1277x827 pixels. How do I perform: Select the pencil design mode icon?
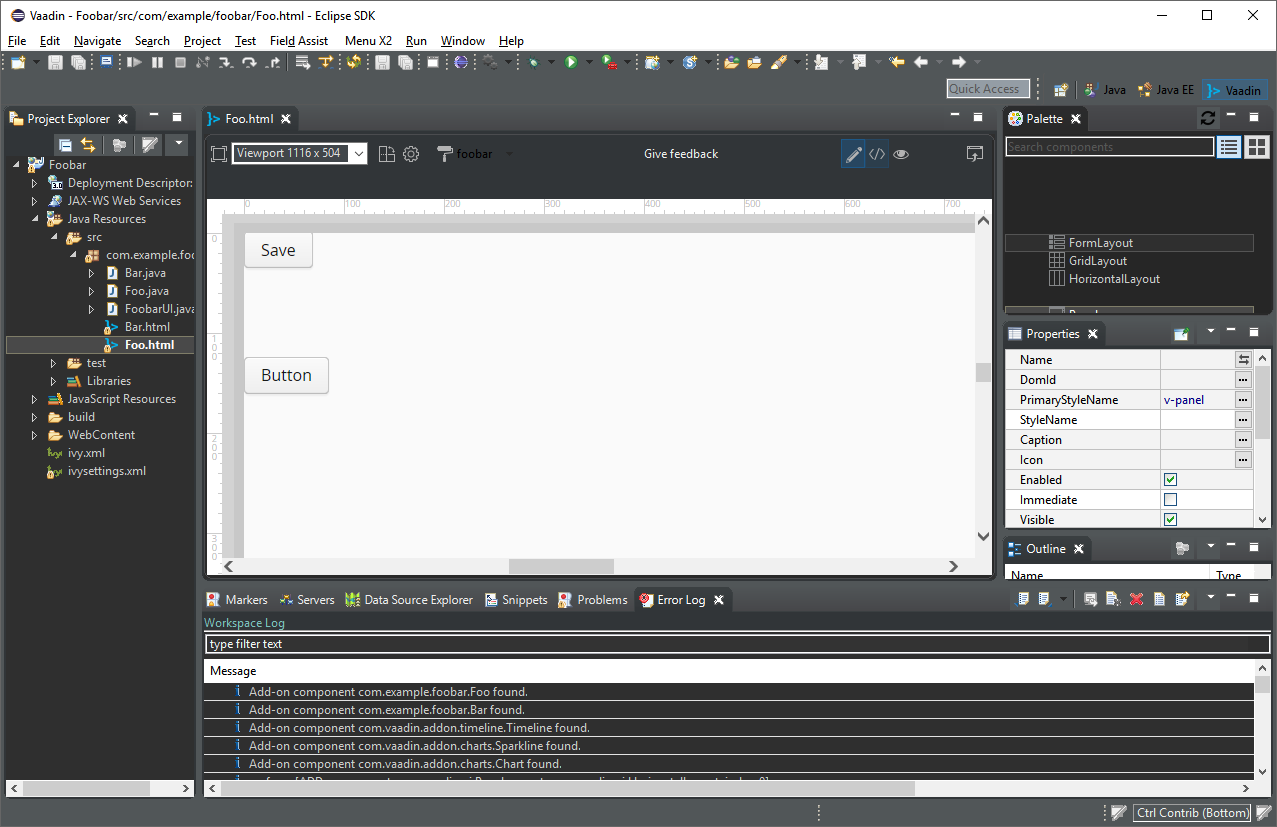853,154
